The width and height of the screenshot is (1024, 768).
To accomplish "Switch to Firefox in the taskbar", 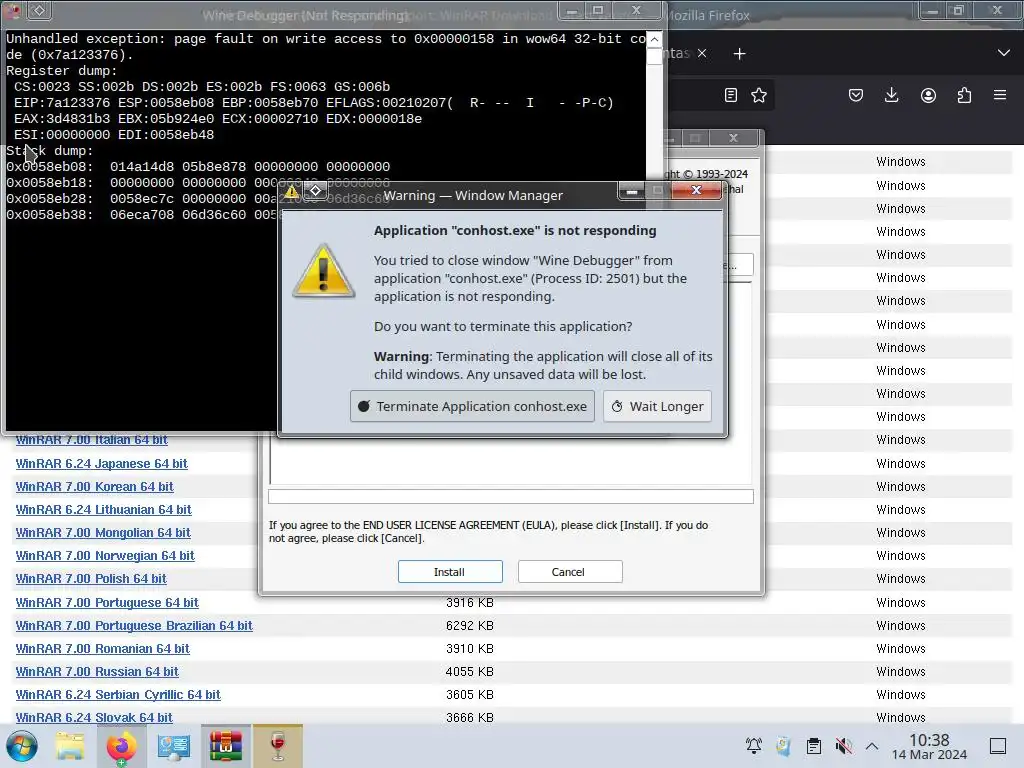I will (121, 746).
